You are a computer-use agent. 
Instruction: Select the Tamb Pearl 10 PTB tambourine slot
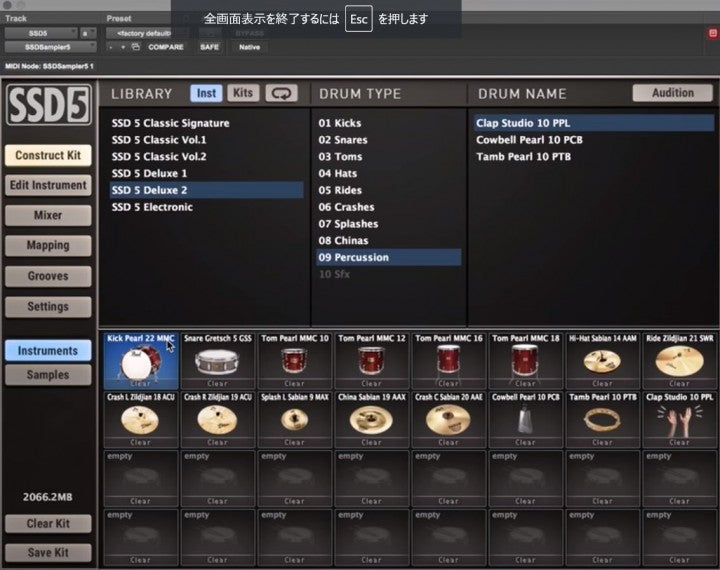[602, 419]
